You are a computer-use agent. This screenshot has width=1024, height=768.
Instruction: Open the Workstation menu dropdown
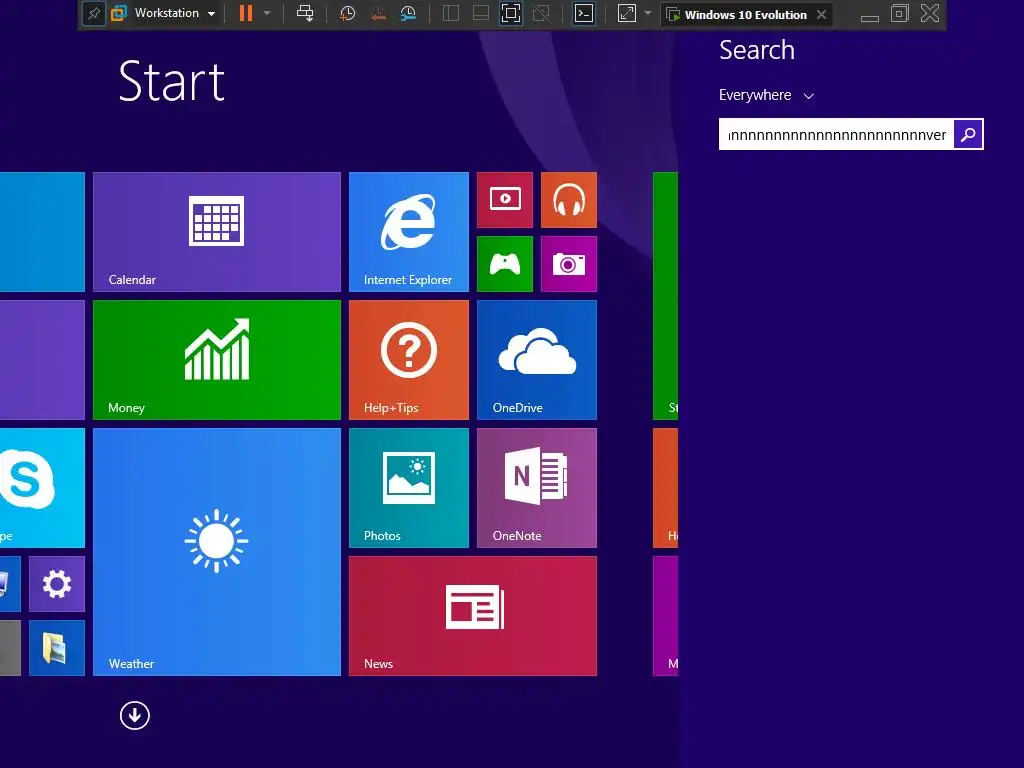click(x=174, y=13)
